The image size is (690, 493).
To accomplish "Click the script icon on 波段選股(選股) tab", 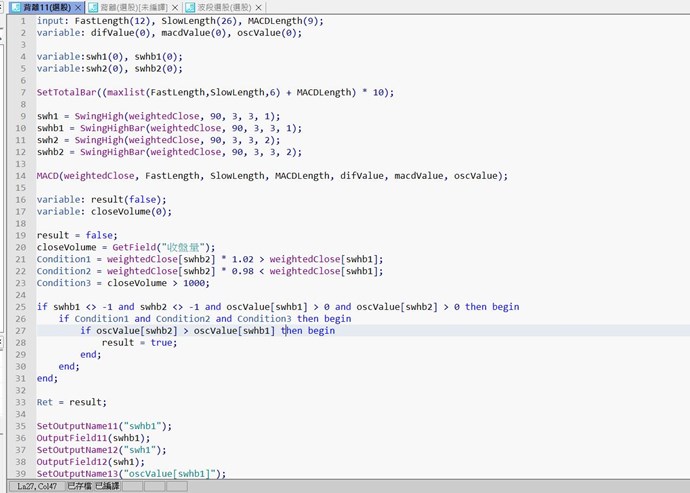I will coord(190,7).
